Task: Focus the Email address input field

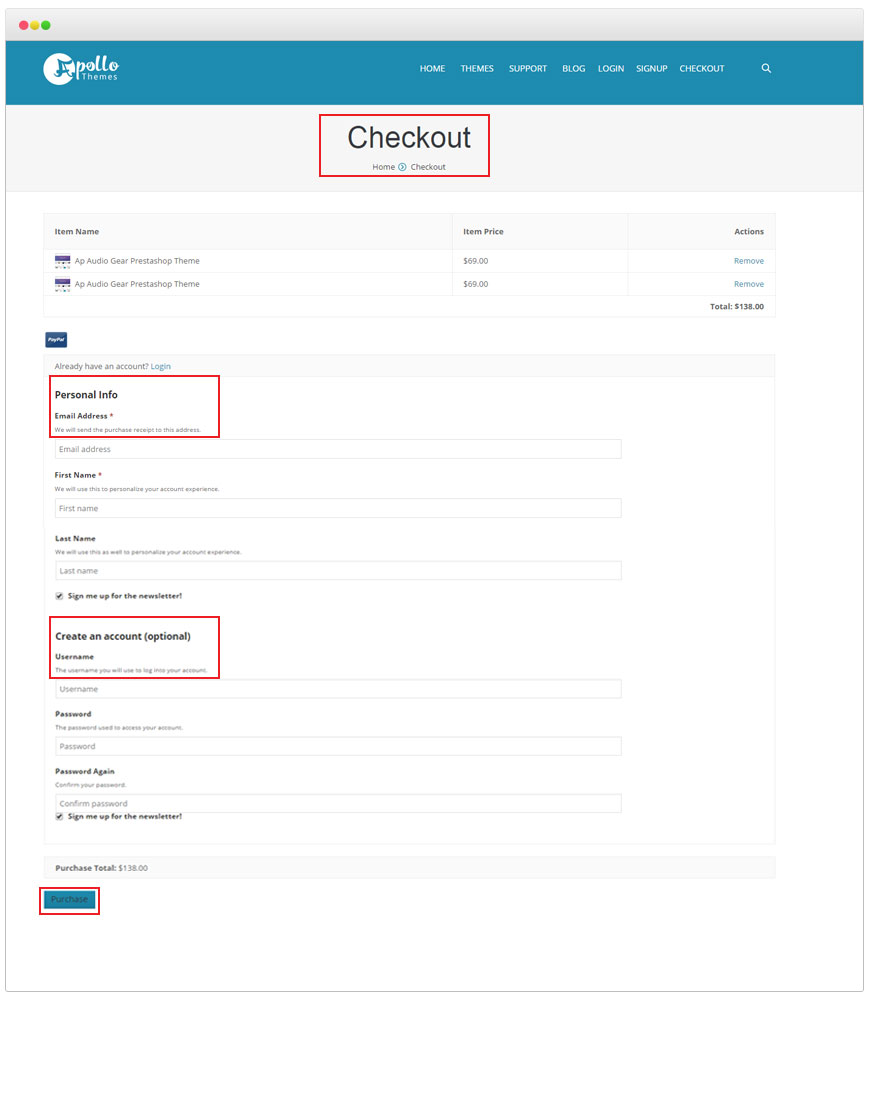Action: tap(338, 449)
